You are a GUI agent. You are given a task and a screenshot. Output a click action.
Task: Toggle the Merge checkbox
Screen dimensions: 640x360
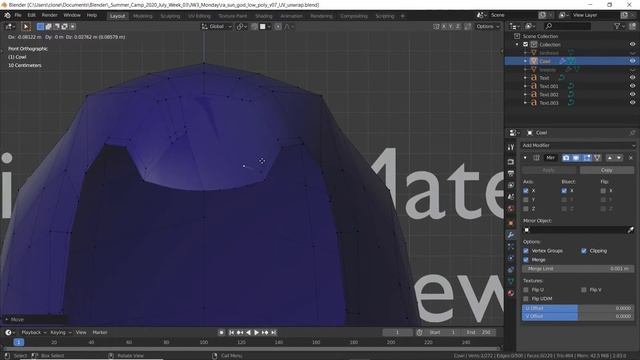(526, 260)
